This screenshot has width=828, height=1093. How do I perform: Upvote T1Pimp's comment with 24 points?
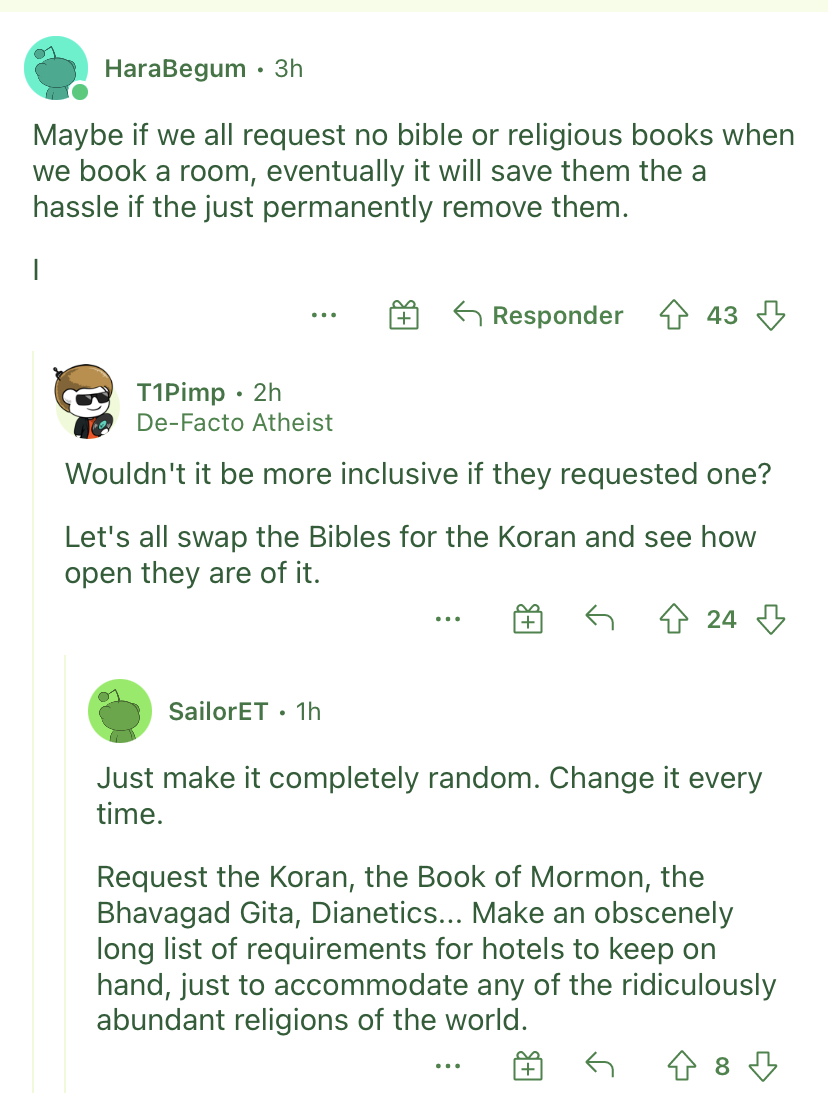[x=673, y=619]
